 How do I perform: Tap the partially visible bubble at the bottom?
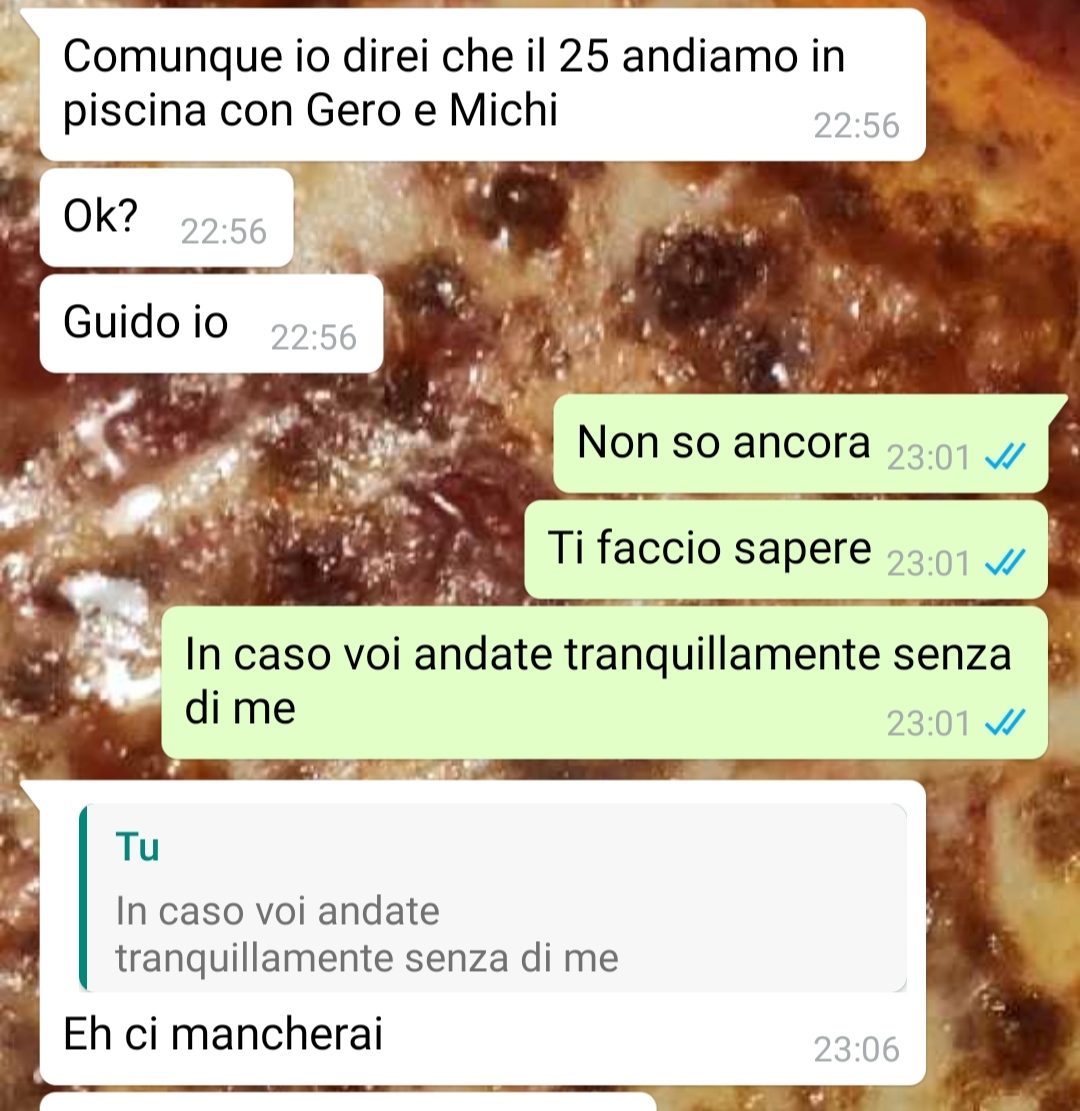click(x=348, y=1102)
